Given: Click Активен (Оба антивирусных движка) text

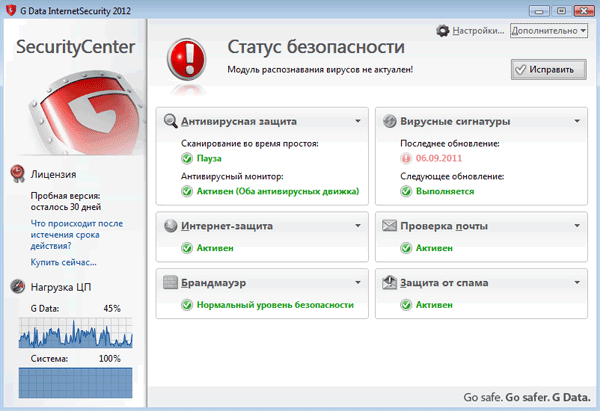Looking at the screenshot, I should [278, 191].
